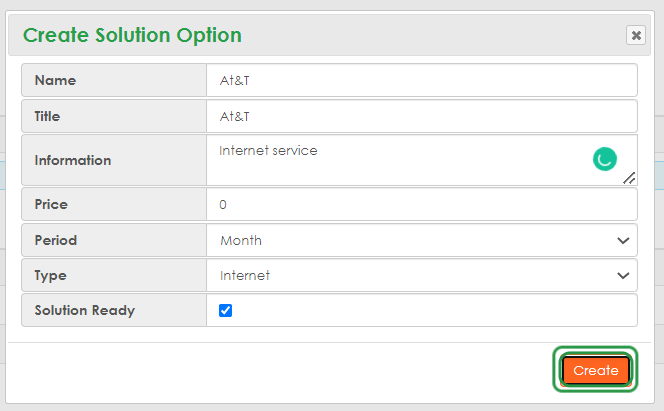
Task: Click the Period field label
Action: [x=56, y=240]
